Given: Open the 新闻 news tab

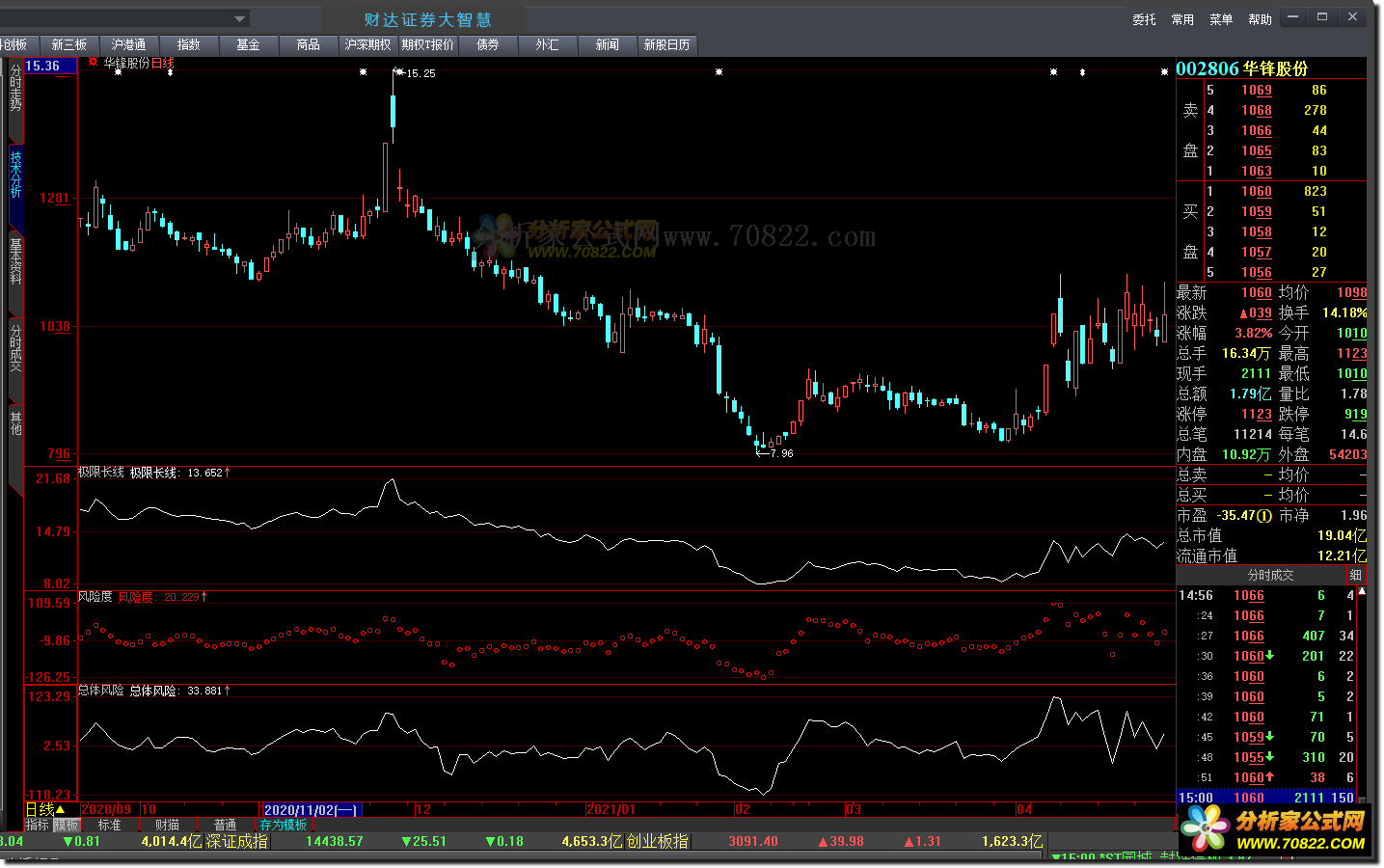Looking at the screenshot, I should 607,44.
